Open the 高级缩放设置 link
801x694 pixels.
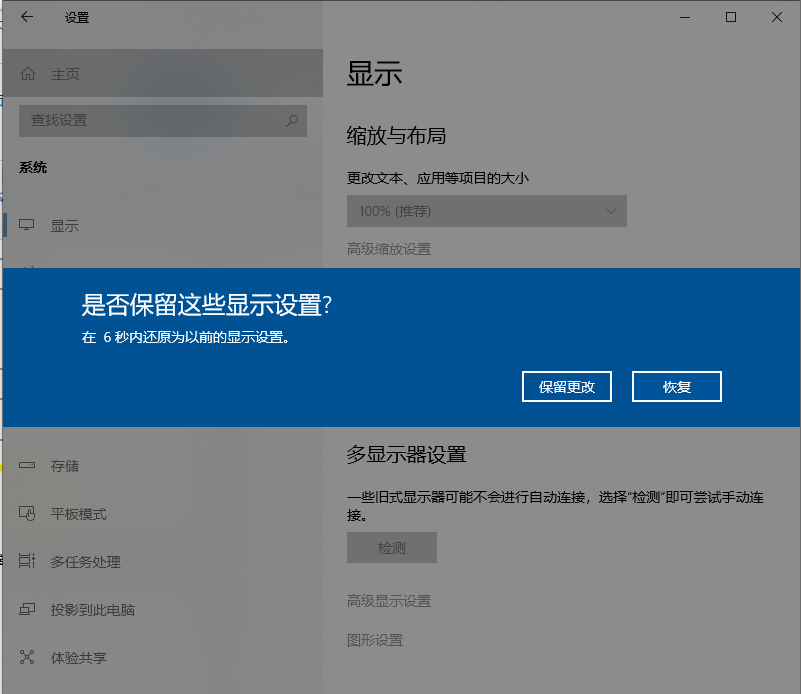tap(388, 249)
